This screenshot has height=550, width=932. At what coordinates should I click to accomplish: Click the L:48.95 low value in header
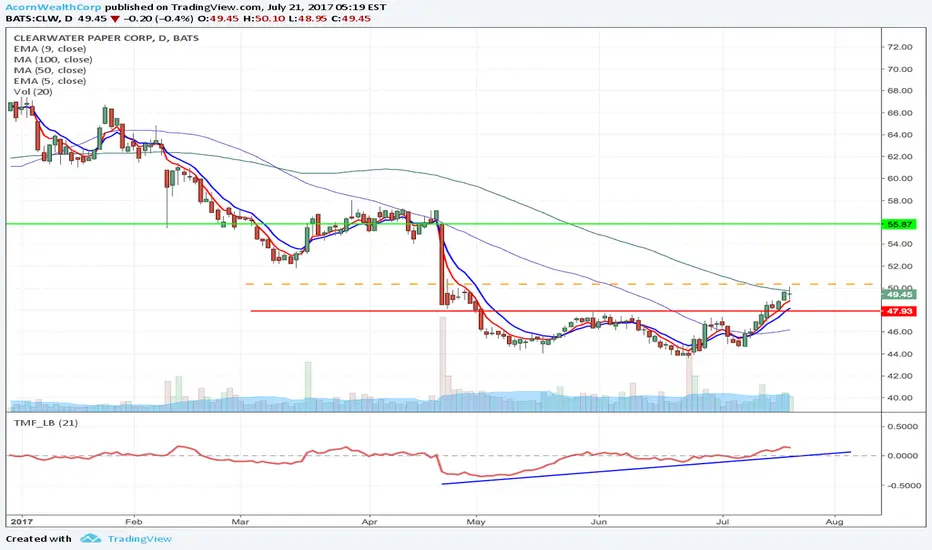[x=307, y=18]
